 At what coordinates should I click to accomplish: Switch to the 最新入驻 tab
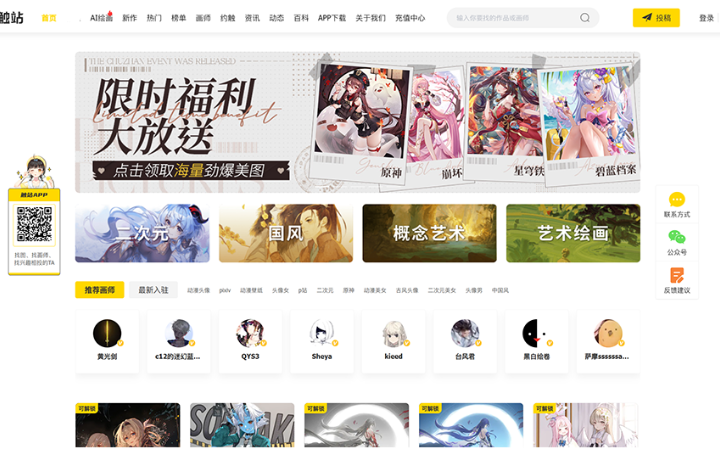click(x=153, y=290)
